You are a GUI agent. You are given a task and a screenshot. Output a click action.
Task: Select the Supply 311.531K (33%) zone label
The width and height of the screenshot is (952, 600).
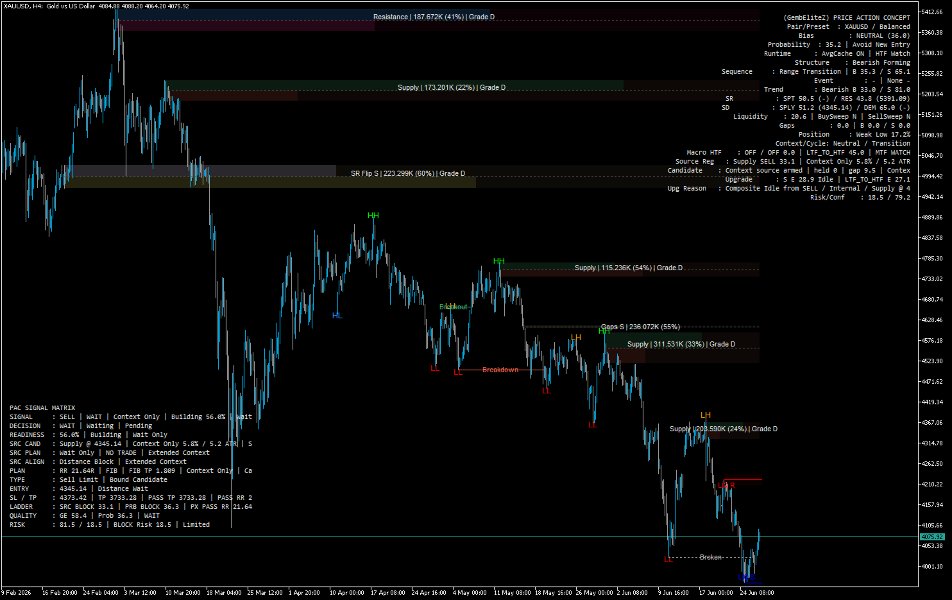click(681, 344)
